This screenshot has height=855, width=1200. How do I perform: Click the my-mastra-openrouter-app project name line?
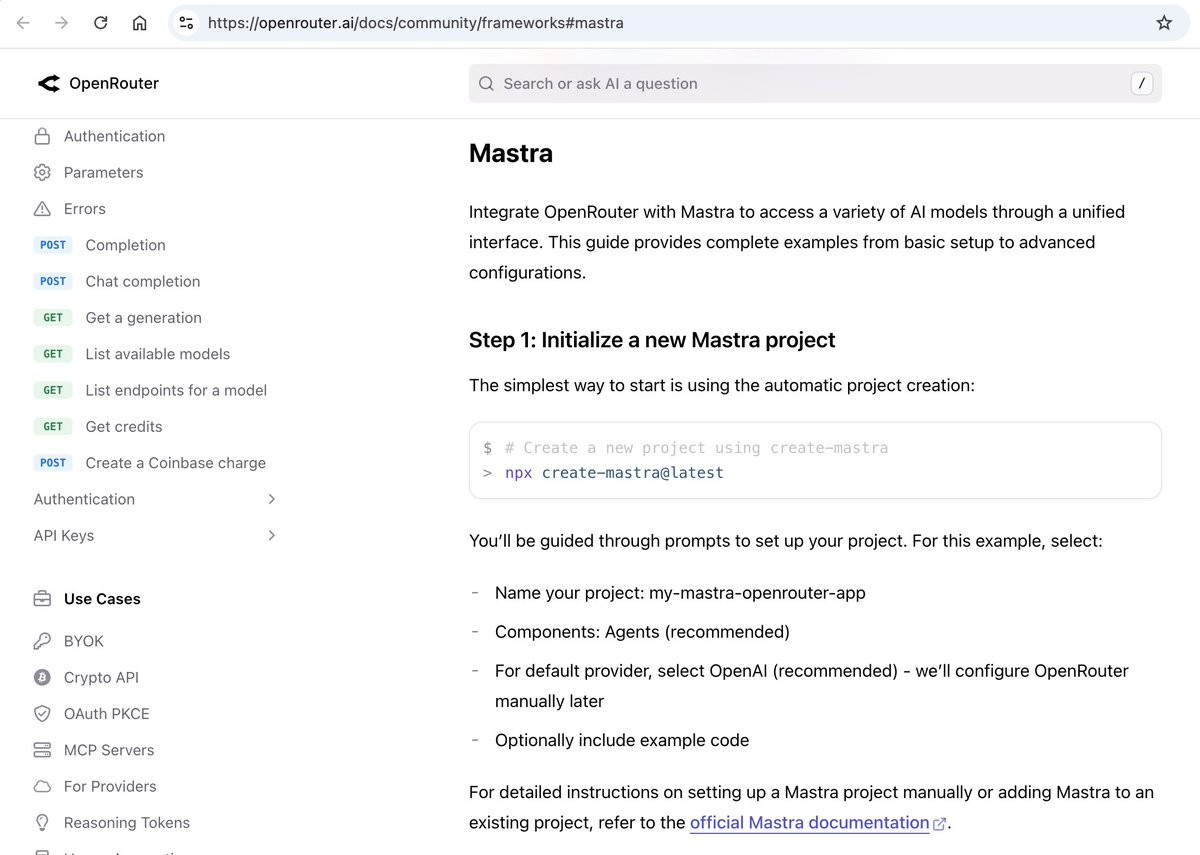680,593
